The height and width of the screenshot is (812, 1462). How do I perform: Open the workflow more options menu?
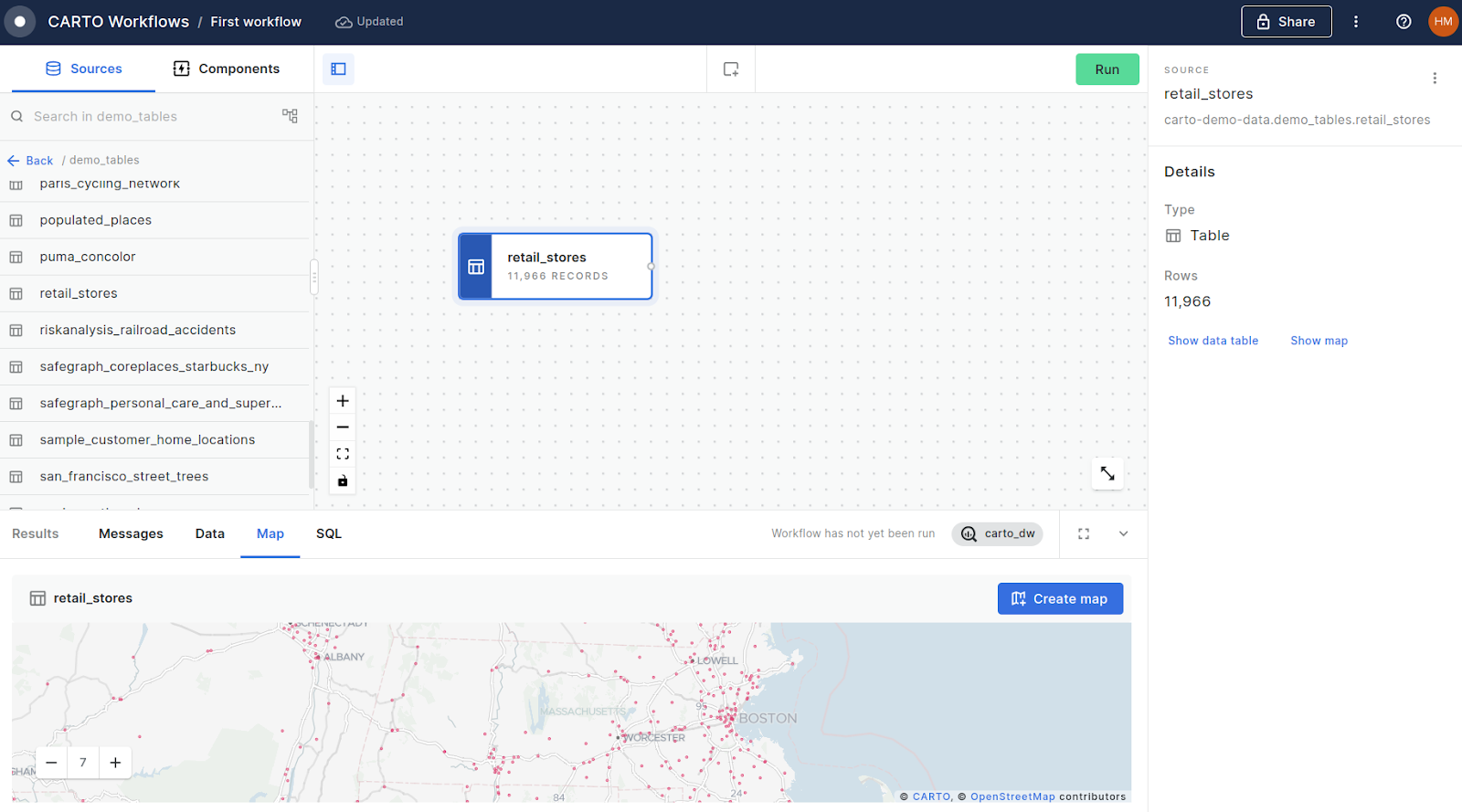pyautogui.click(x=1356, y=22)
